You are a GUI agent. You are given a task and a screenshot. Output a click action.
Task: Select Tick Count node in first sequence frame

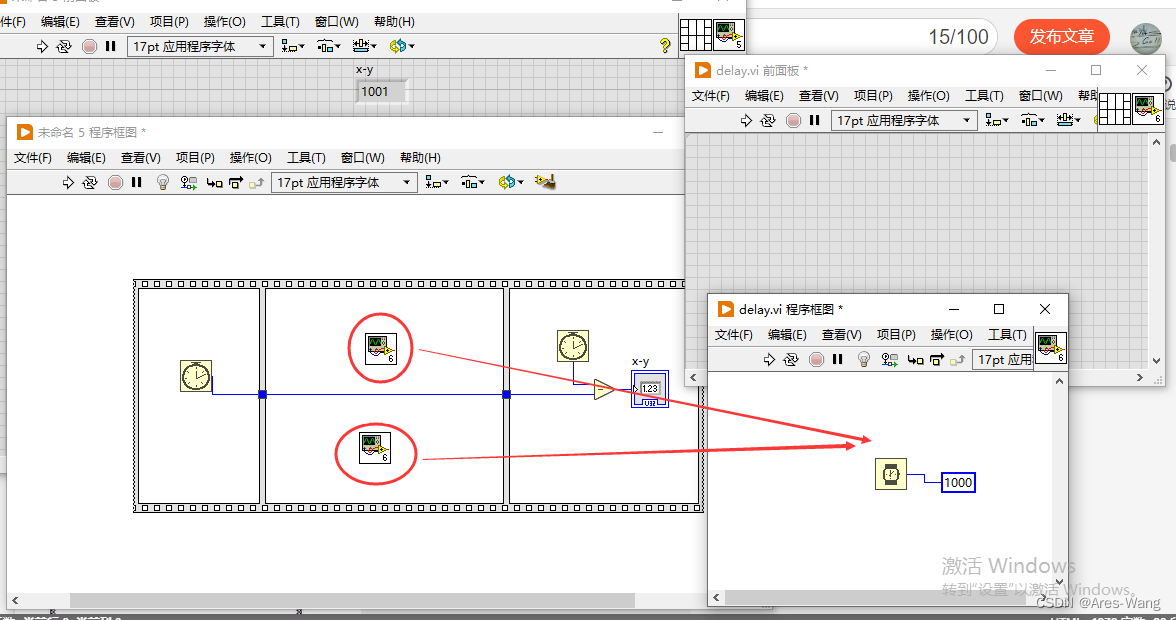click(196, 376)
